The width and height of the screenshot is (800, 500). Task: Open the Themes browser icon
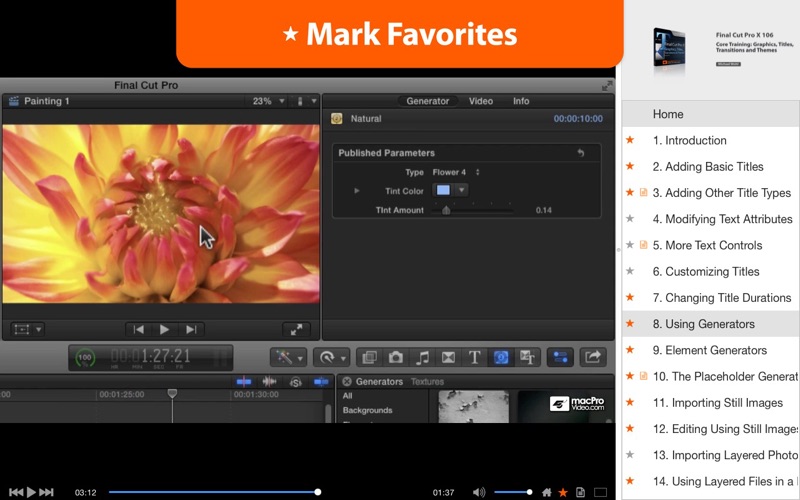tap(527, 357)
